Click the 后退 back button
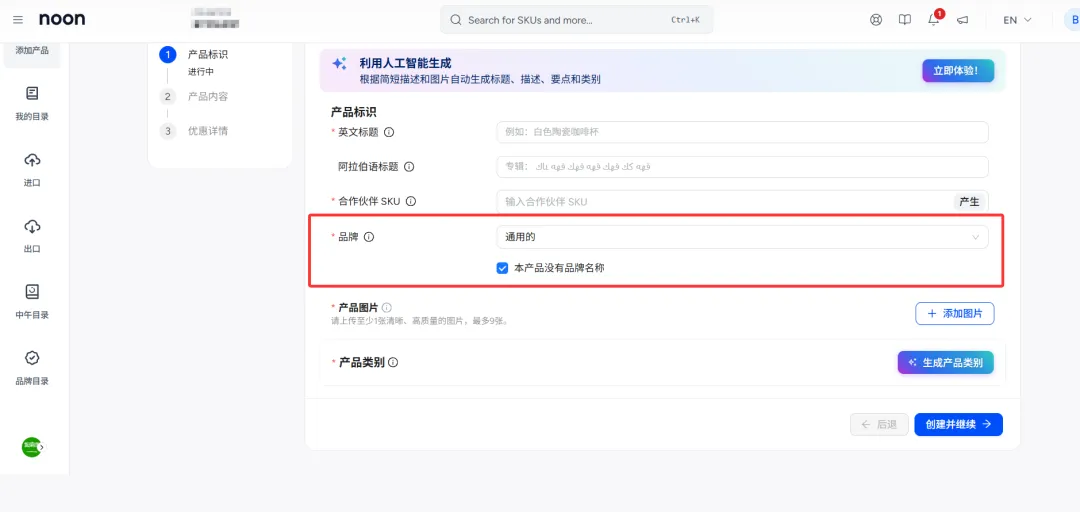1080x512 pixels. tap(880, 424)
